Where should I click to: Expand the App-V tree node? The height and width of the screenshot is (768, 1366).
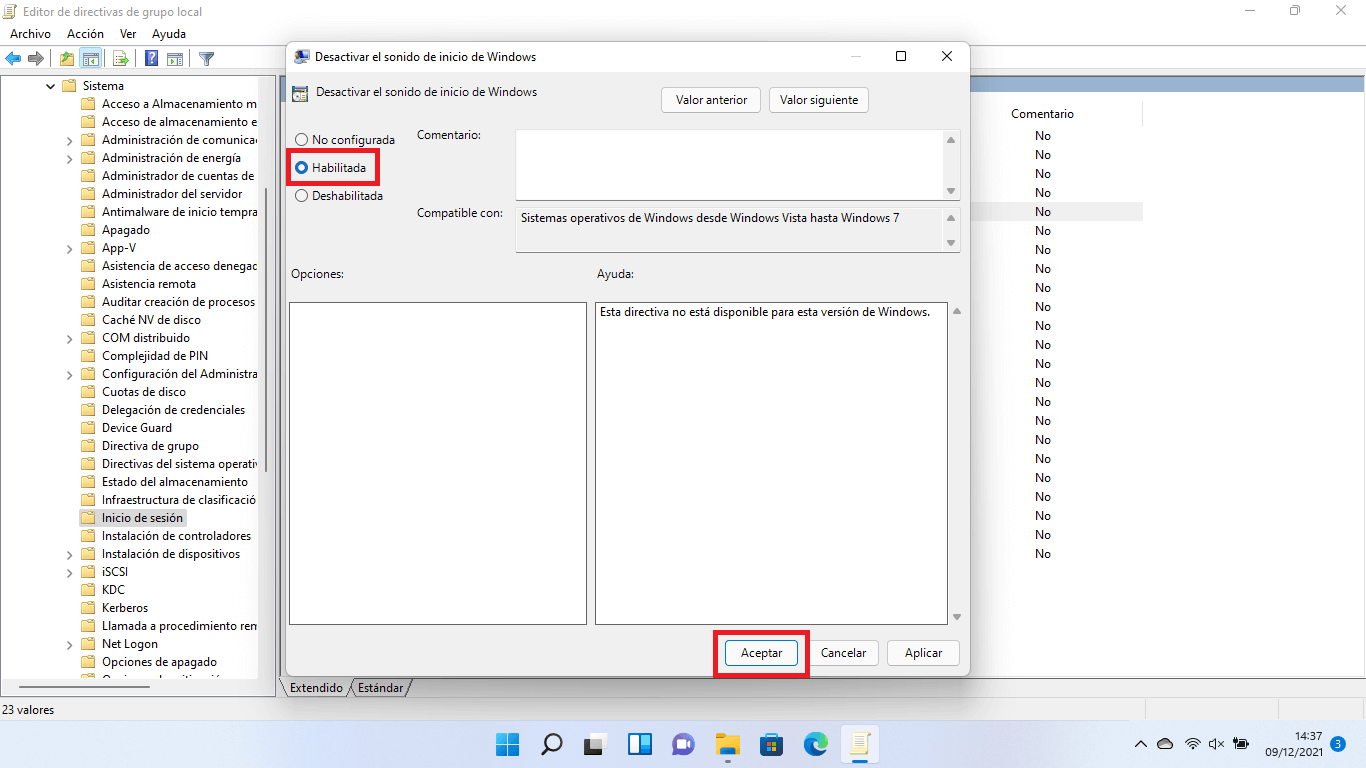[x=69, y=248]
